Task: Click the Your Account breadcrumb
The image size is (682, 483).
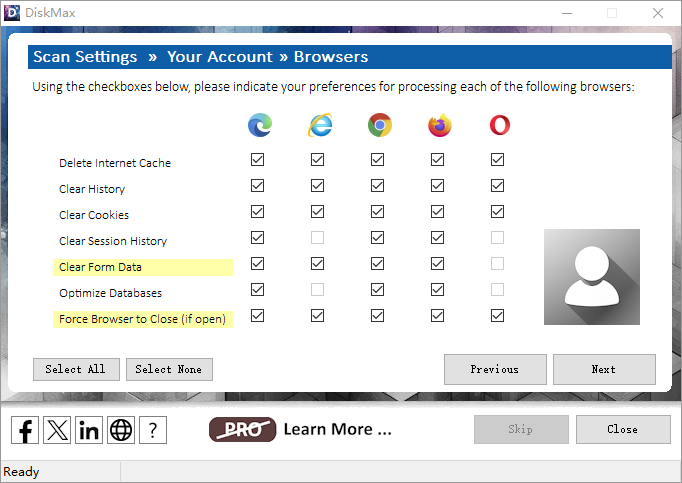Action: tap(220, 57)
